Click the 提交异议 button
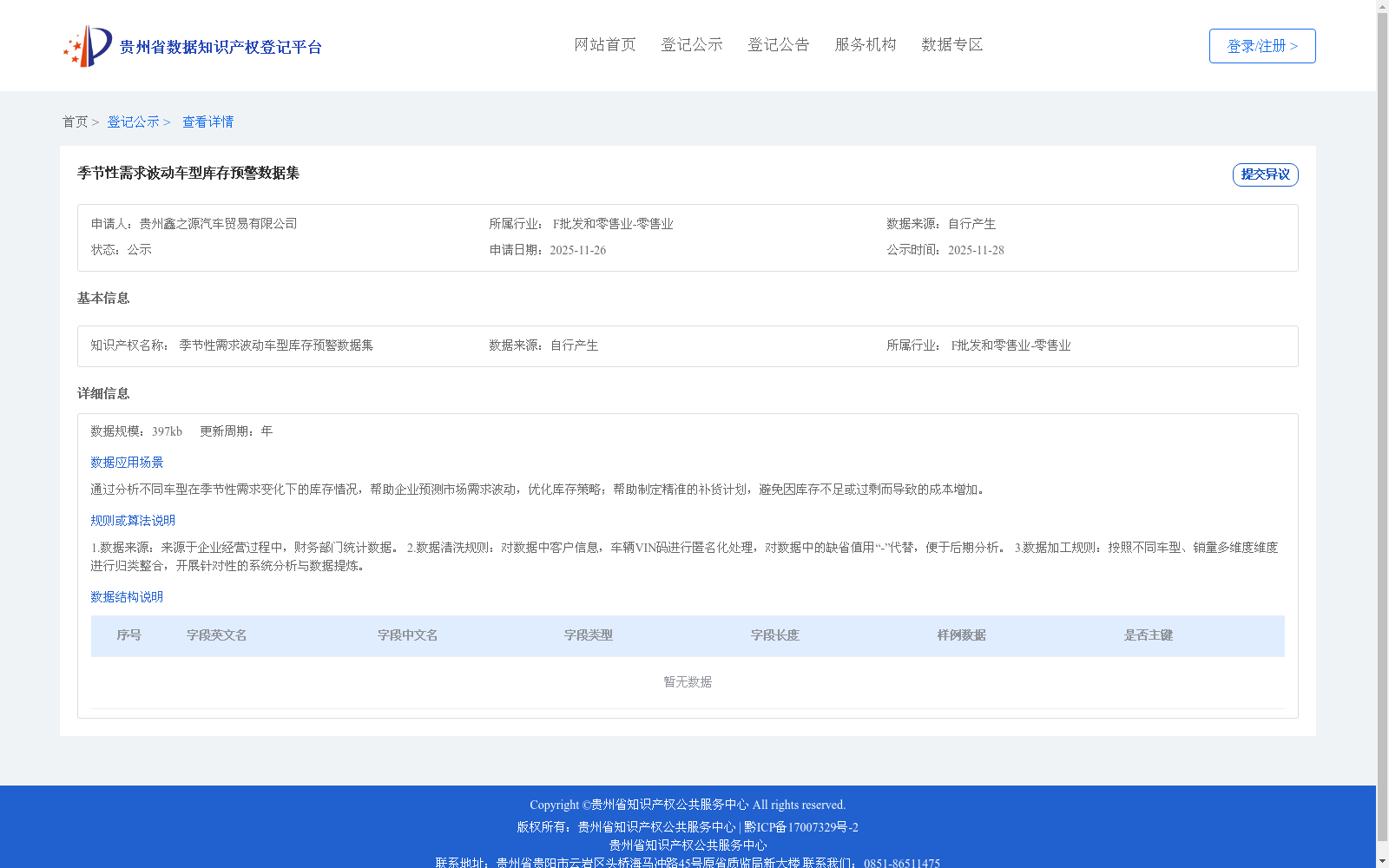1389x868 pixels. coord(1266,174)
